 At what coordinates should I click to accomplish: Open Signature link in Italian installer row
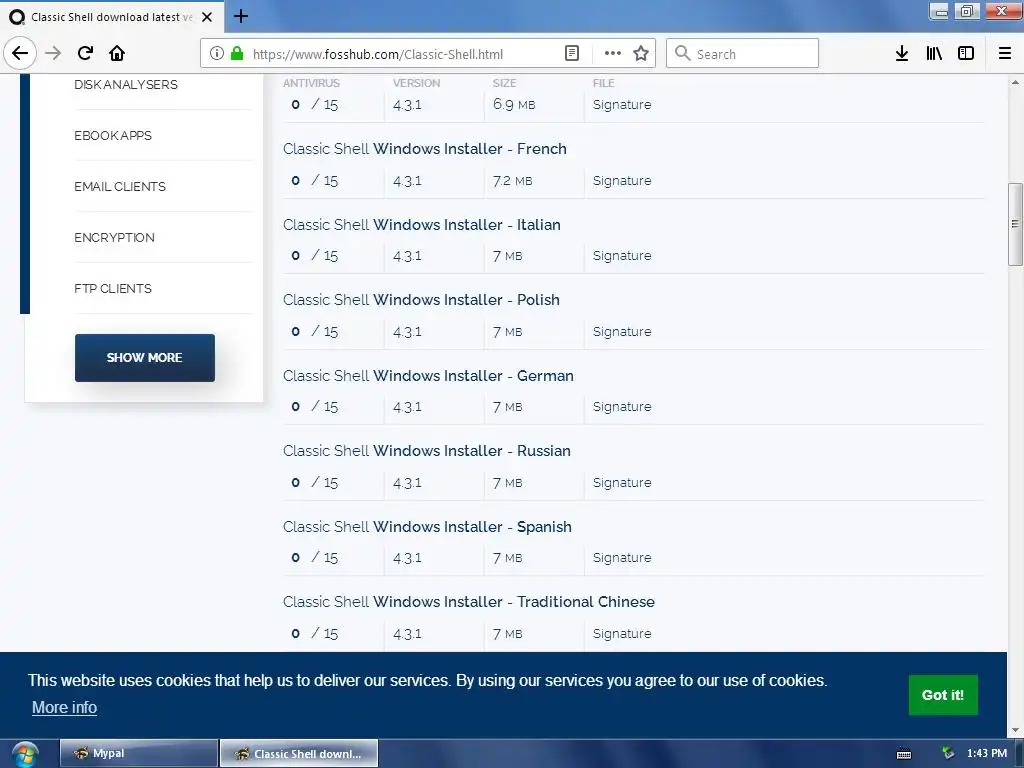tap(622, 255)
